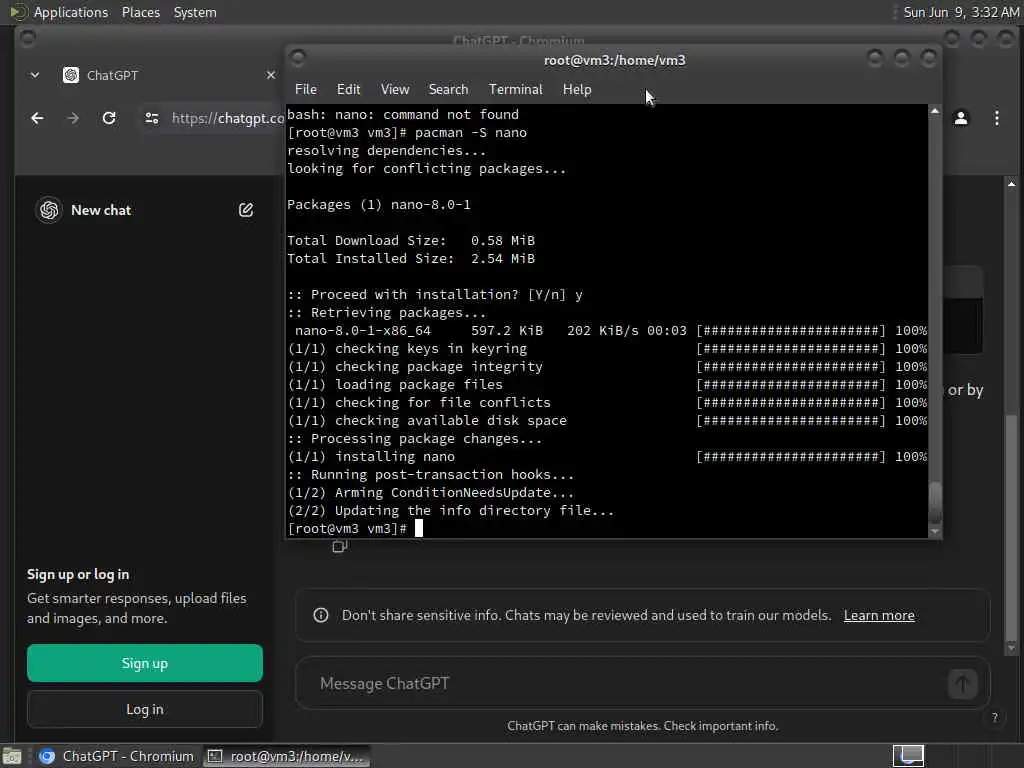Click the ChatGPT page scrollbar up arrow
The image size is (1024, 768).
click(x=1011, y=184)
